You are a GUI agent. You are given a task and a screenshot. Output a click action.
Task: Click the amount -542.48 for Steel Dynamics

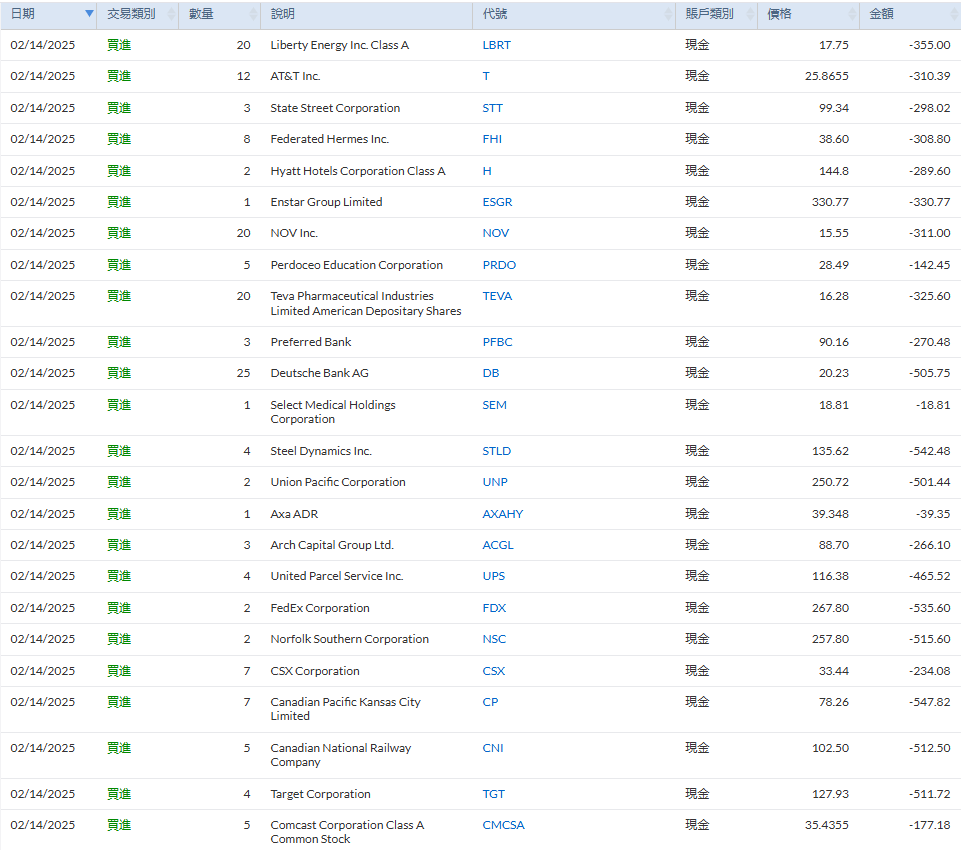click(x=929, y=451)
